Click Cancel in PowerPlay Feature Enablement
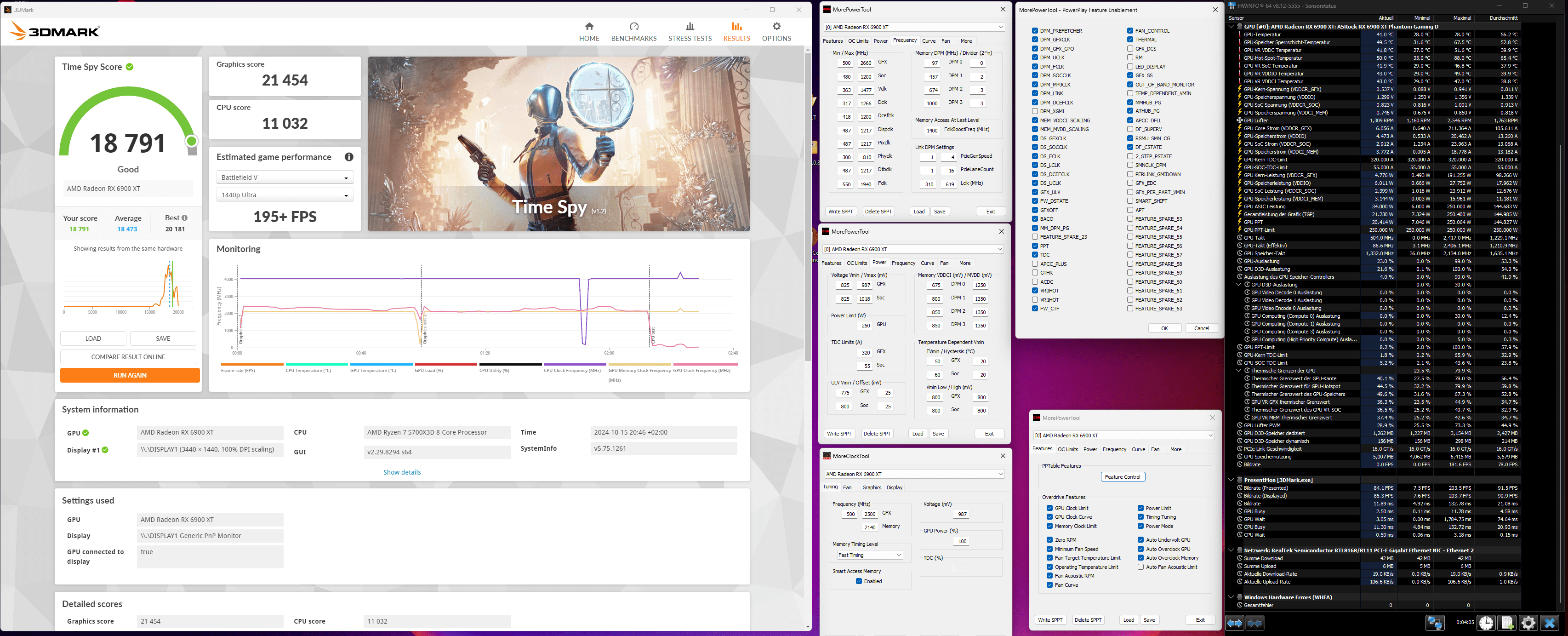Viewport: 1568px width, 636px height. (x=1202, y=328)
